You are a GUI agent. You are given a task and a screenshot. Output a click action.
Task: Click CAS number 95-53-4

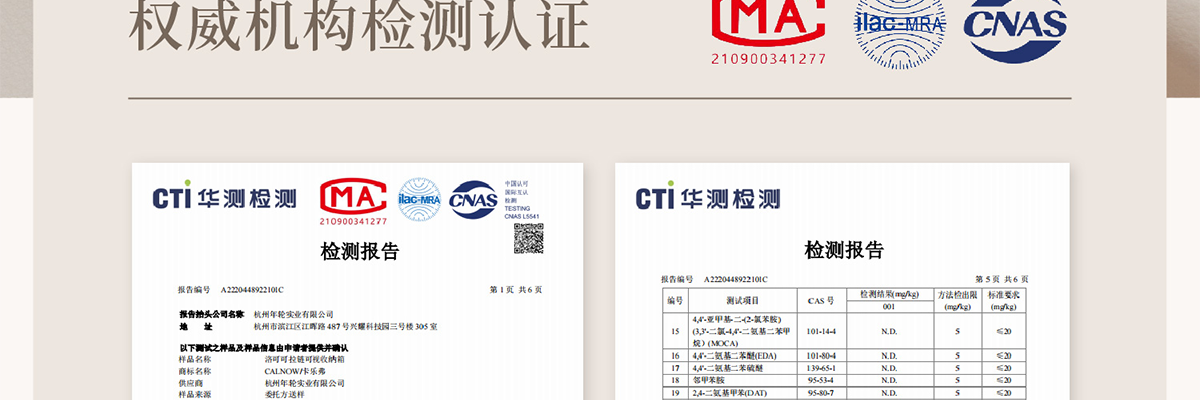821,381
